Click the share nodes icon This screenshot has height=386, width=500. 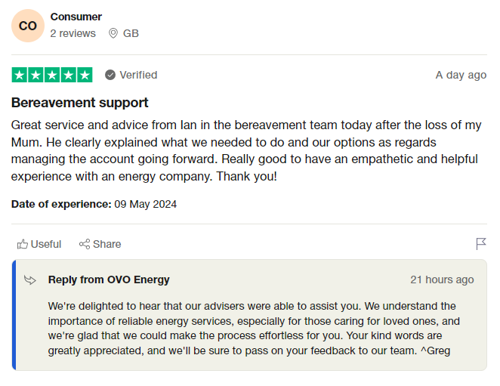[84, 244]
